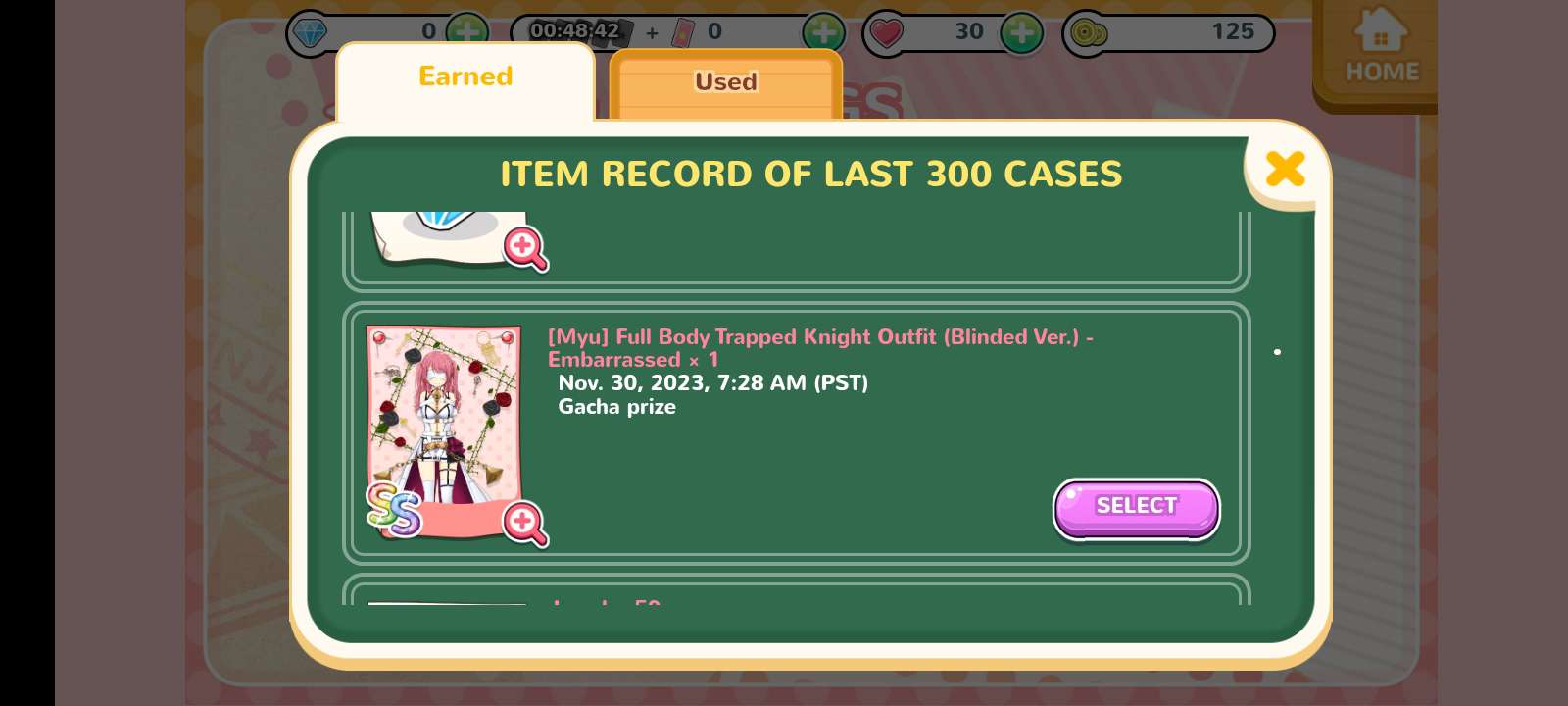Tap the 125 coin balance
The image size is (1568, 706).
coord(1232,31)
